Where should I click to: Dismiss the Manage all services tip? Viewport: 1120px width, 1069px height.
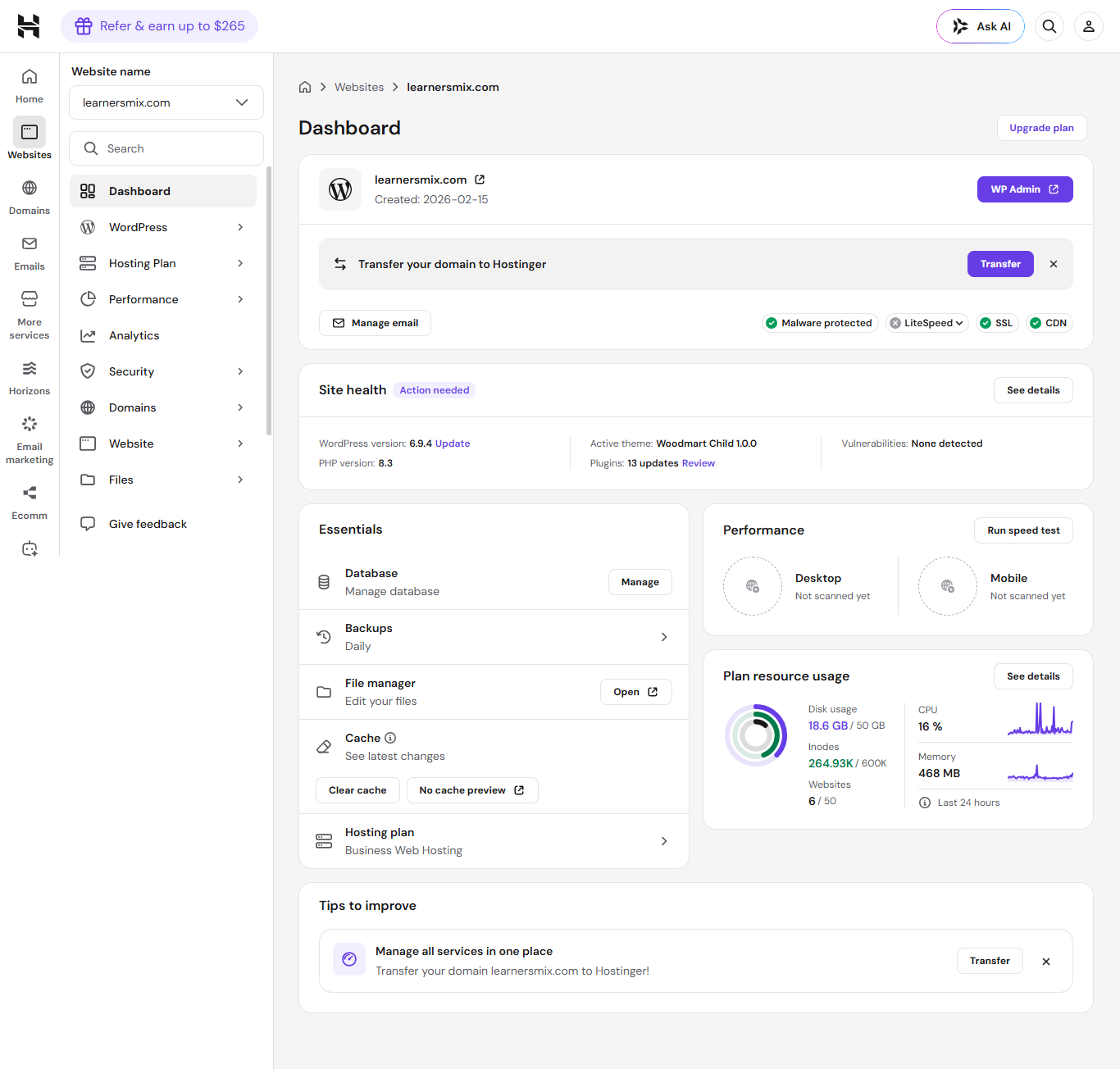1046,962
